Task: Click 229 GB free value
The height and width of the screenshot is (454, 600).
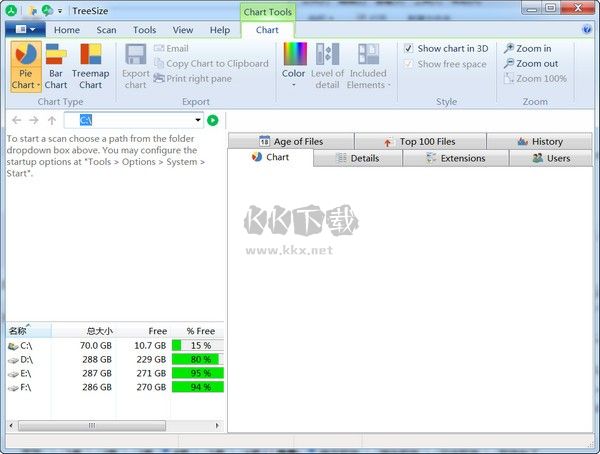Action: (151, 360)
